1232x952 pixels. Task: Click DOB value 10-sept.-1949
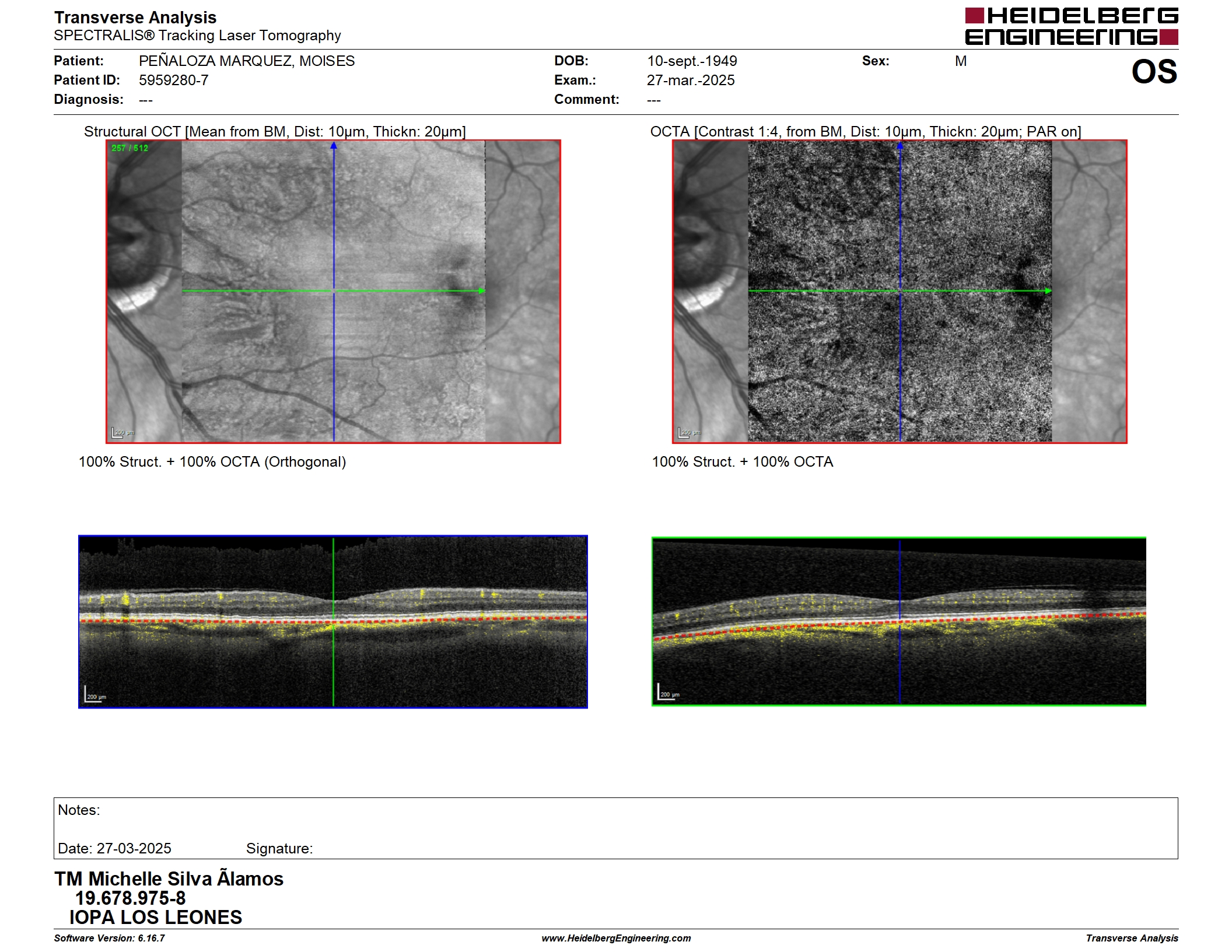692,61
